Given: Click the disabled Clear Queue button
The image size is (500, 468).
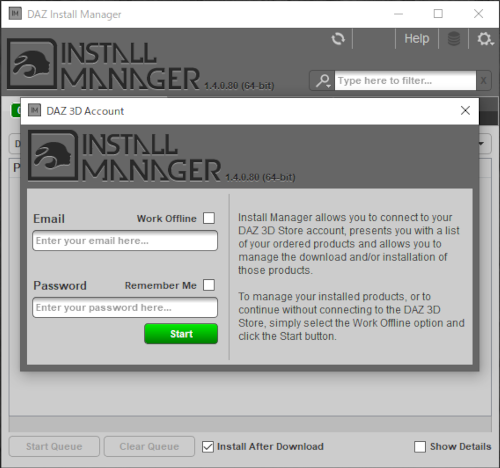Looking at the screenshot, I should (149, 446).
